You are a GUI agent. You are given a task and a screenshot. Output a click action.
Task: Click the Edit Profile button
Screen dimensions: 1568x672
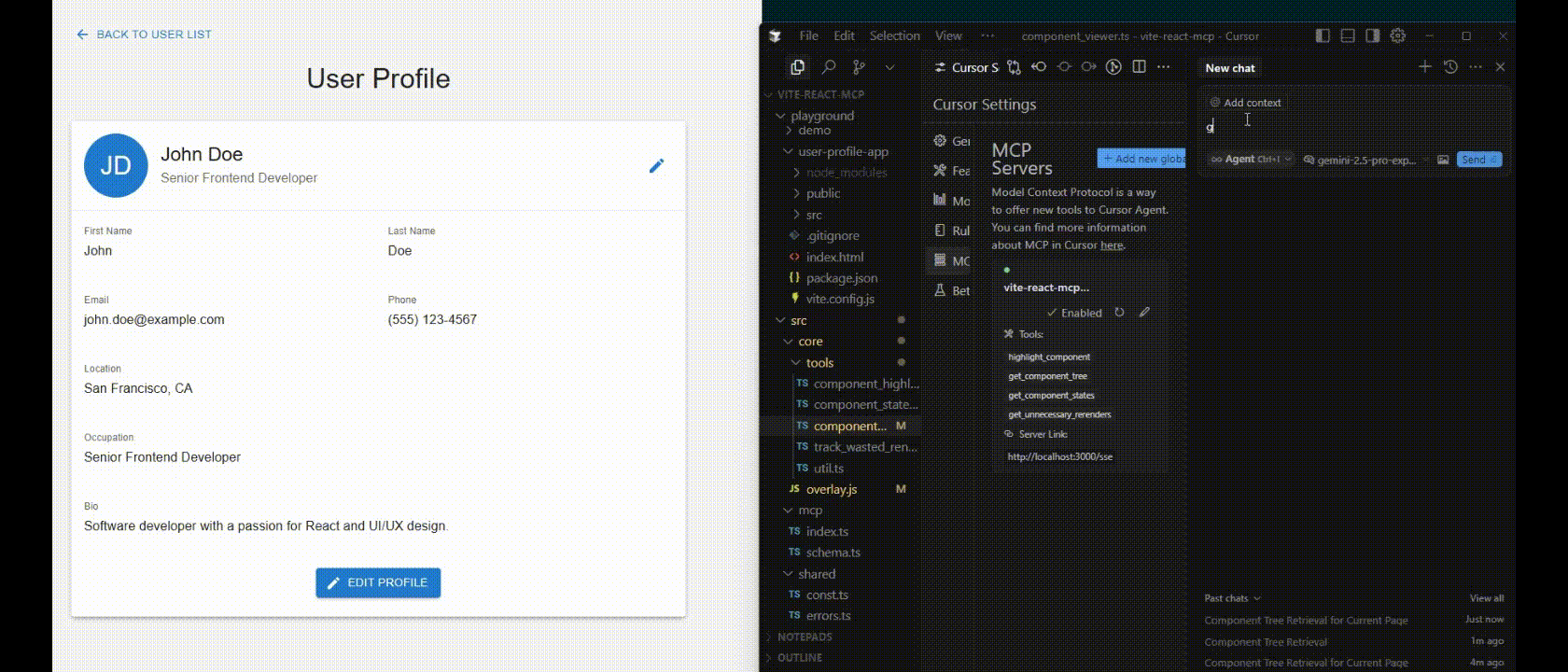pyautogui.click(x=378, y=582)
